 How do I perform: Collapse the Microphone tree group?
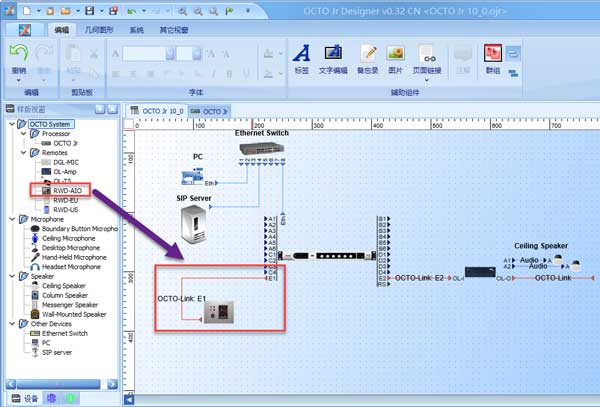pyautogui.click(x=11, y=219)
